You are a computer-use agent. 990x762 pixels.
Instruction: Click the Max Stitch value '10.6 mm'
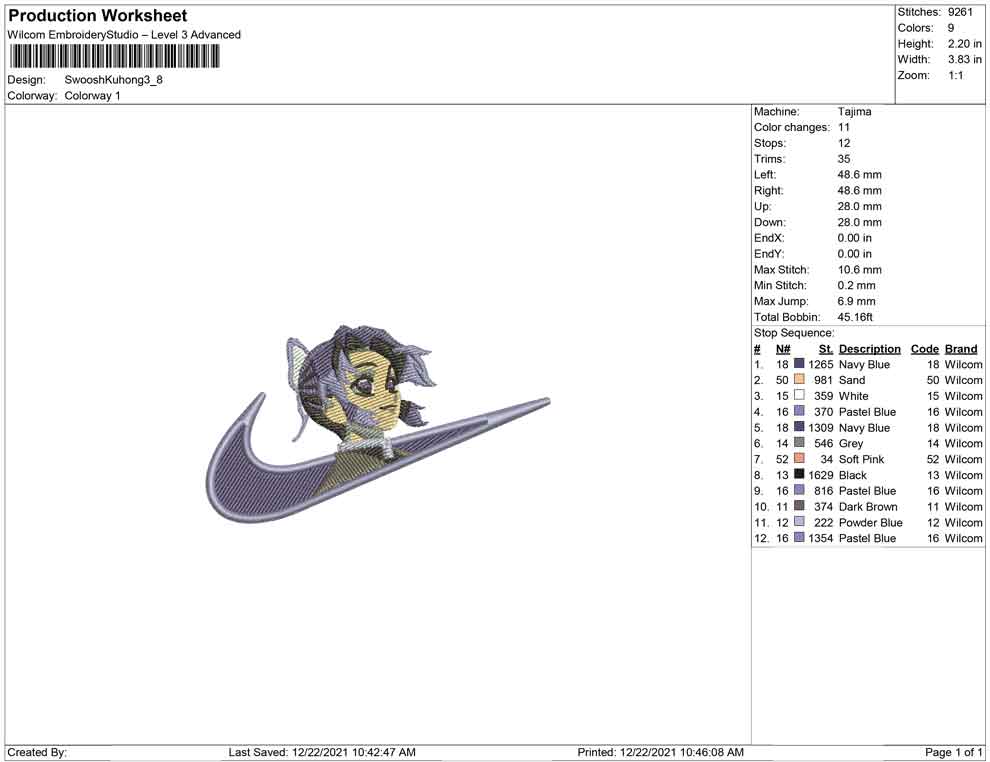point(859,270)
